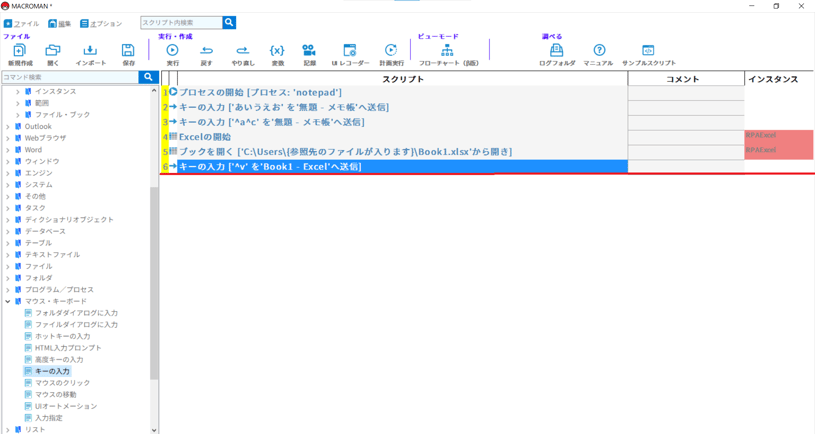Click the 新規作成 (New) toolbar icon
This screenshot has width=815, height=434.
(19, 53)
